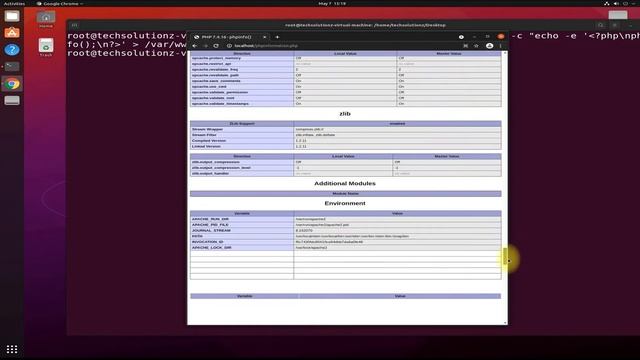The height and width of the screenshot is (360, 640).
Task: Click the Stream Filter row label
Action: click(242, 135)
